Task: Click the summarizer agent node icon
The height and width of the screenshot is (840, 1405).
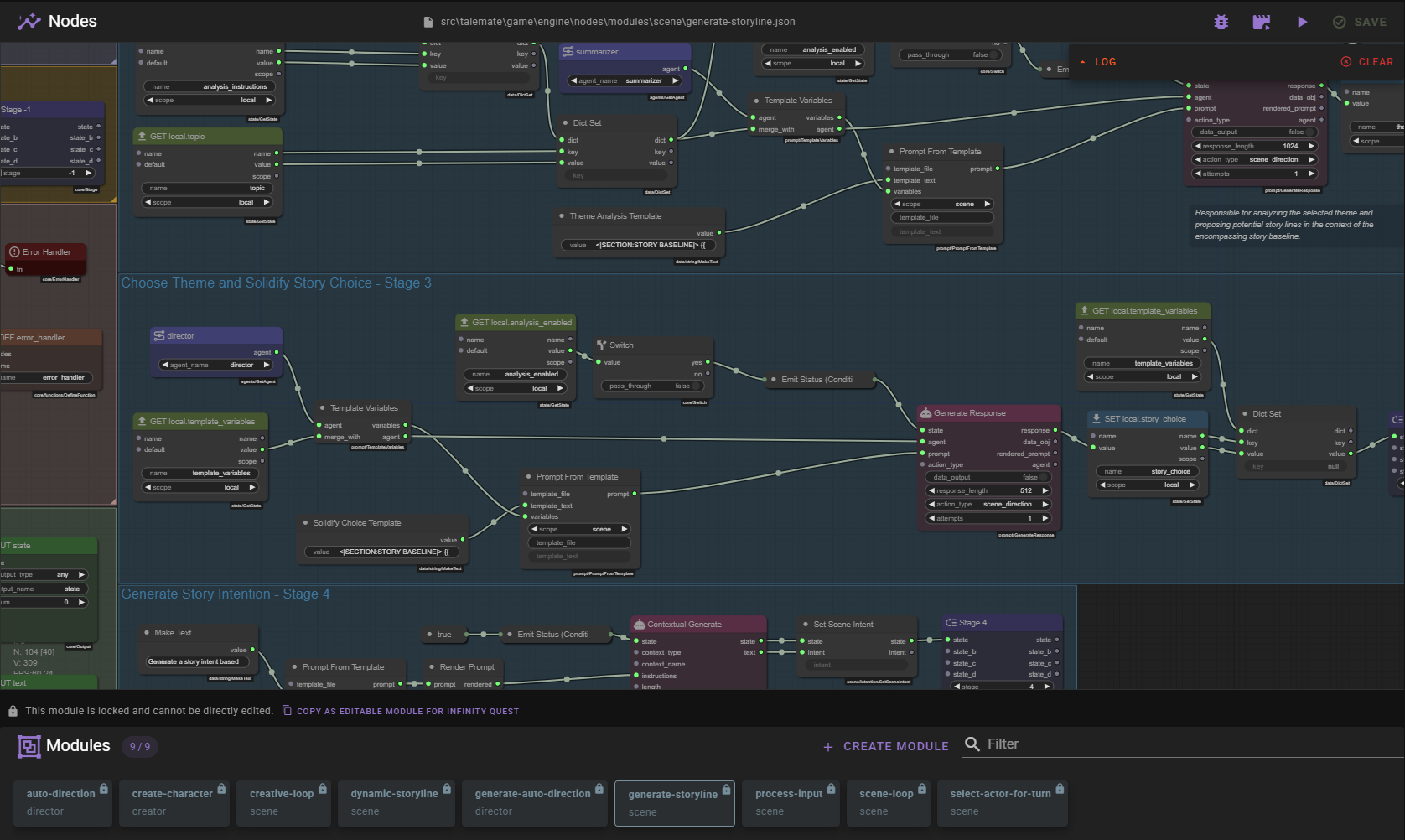Action: point(569,51)
